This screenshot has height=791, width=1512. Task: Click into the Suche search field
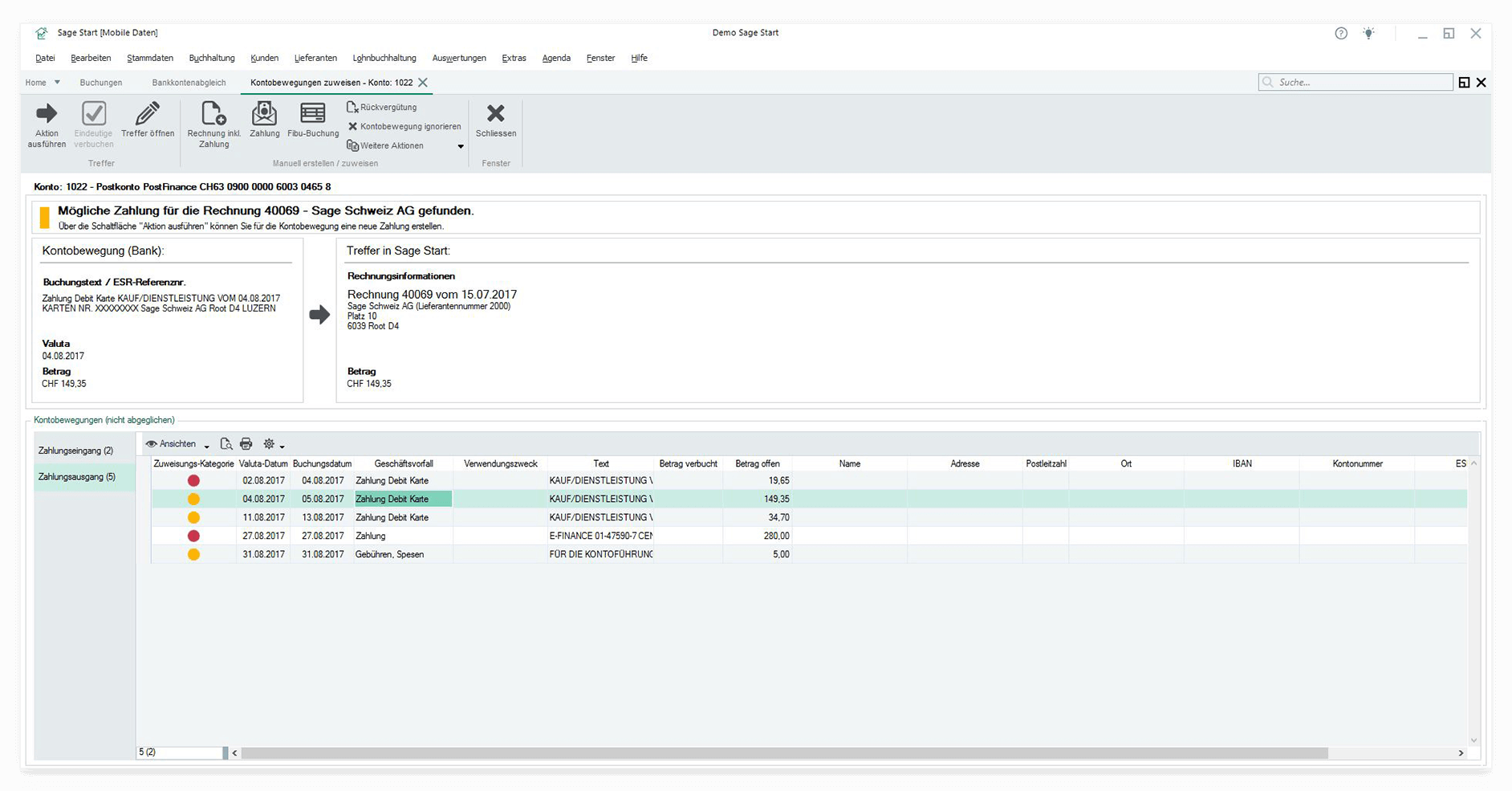[x=1356, y=82]
